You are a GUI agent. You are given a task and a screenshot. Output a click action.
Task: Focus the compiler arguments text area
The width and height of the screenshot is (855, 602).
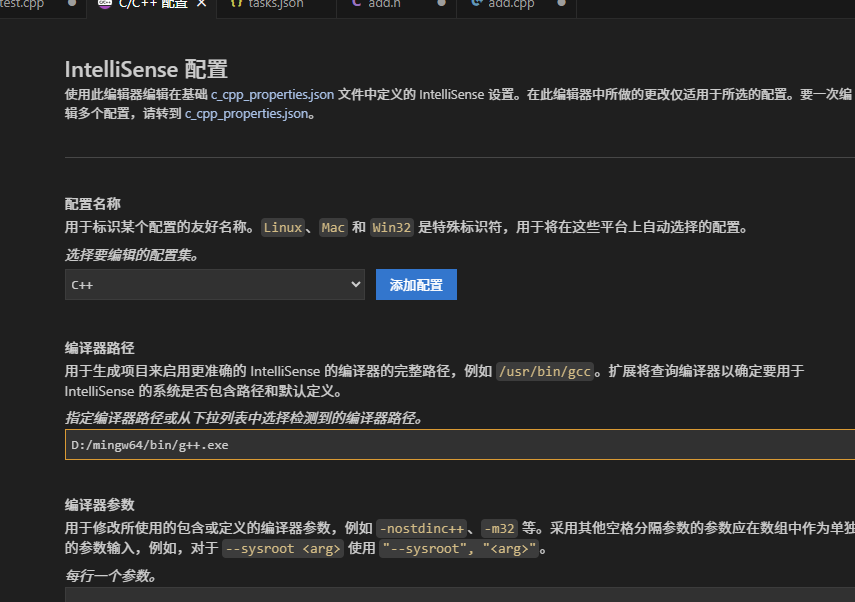pyautogui.click(x=460, y=594)
